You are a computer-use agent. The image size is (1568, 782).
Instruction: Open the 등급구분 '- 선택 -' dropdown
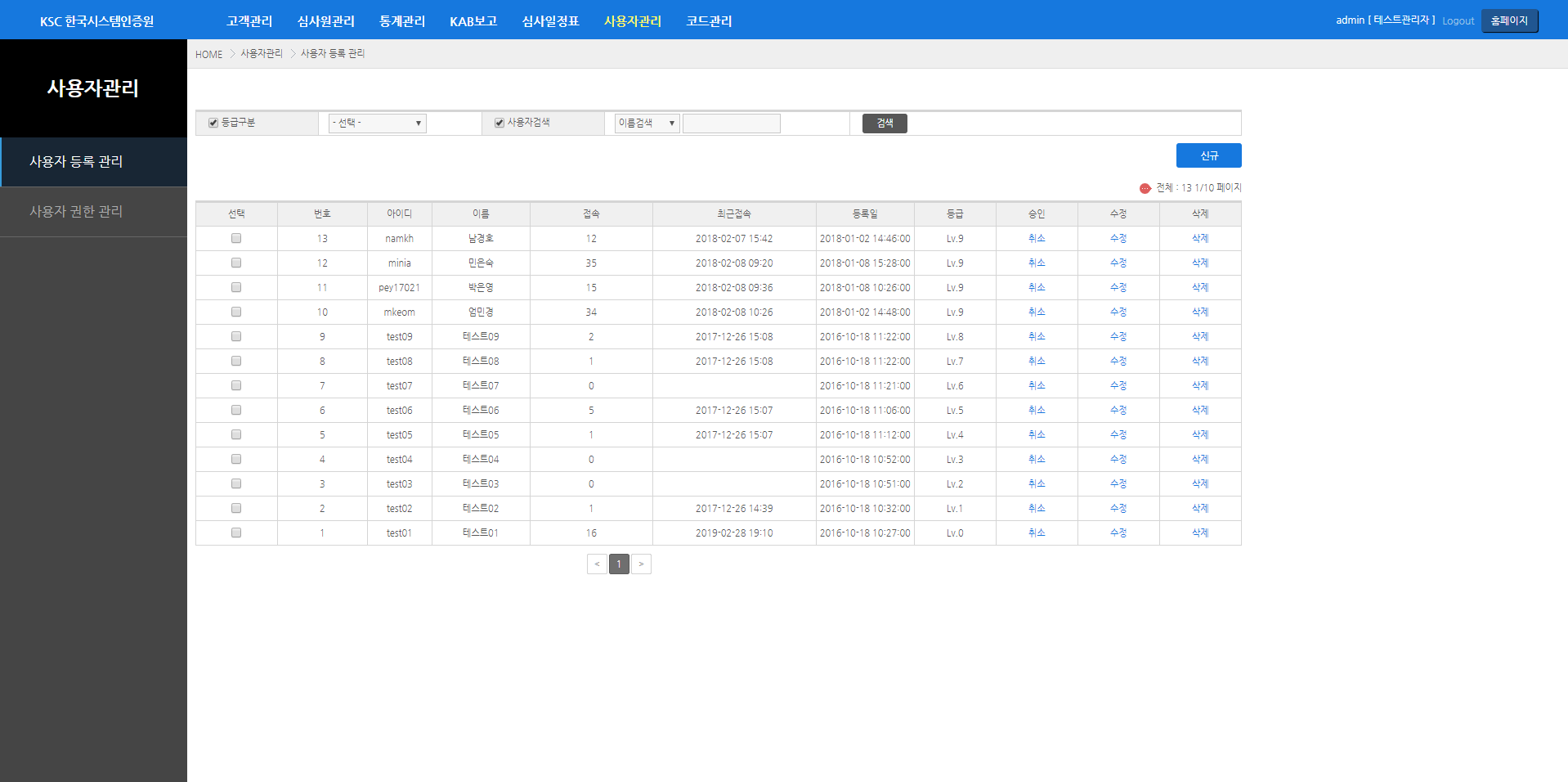click(377, 123)
